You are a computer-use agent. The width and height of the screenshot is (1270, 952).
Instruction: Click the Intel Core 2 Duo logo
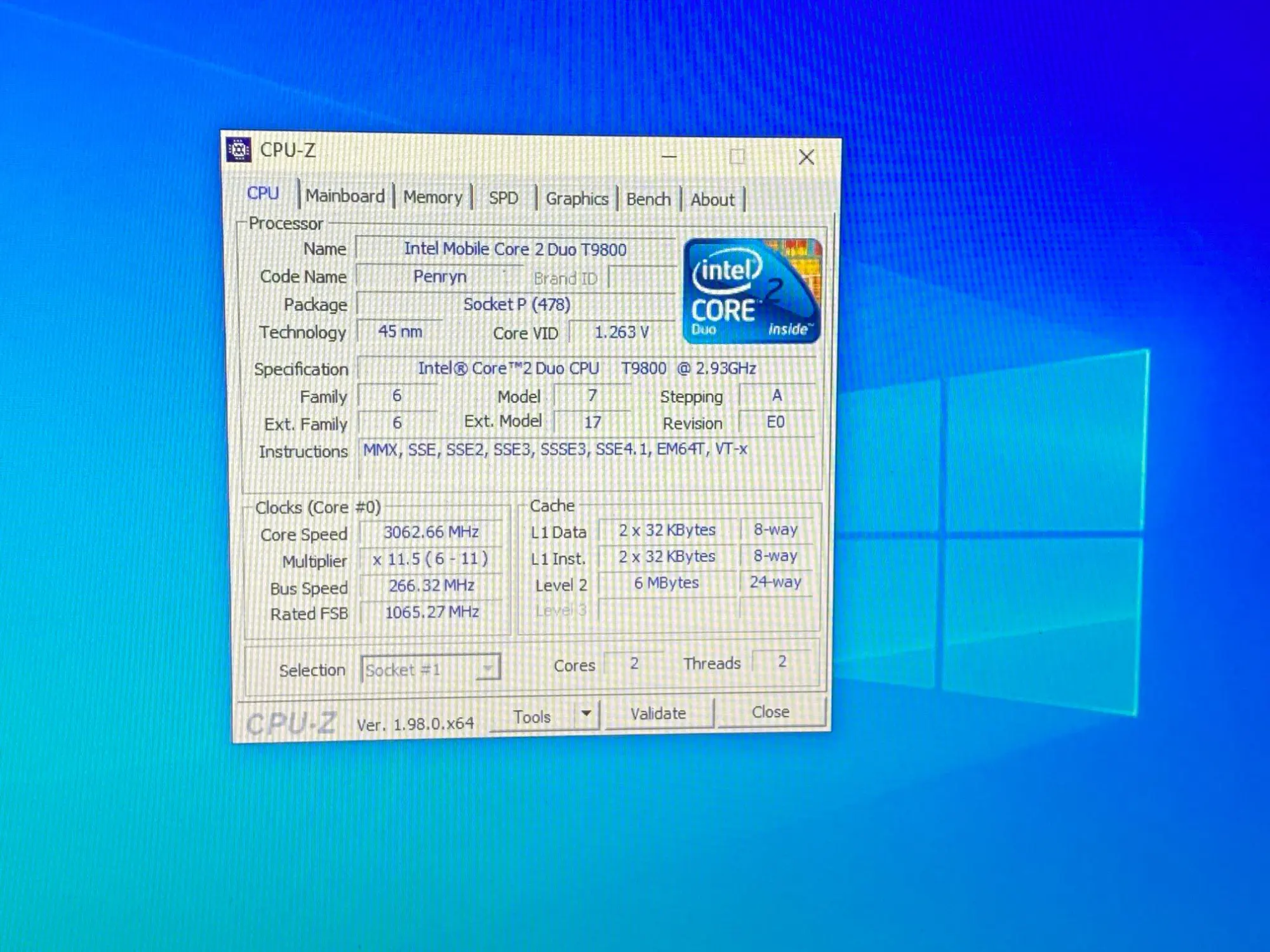tap(752, 291)
